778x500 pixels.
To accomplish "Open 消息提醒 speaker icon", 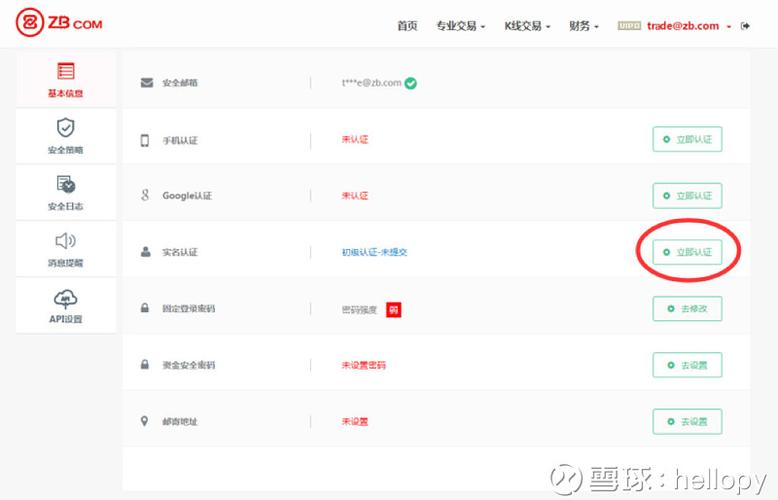I will click(66, 241).
